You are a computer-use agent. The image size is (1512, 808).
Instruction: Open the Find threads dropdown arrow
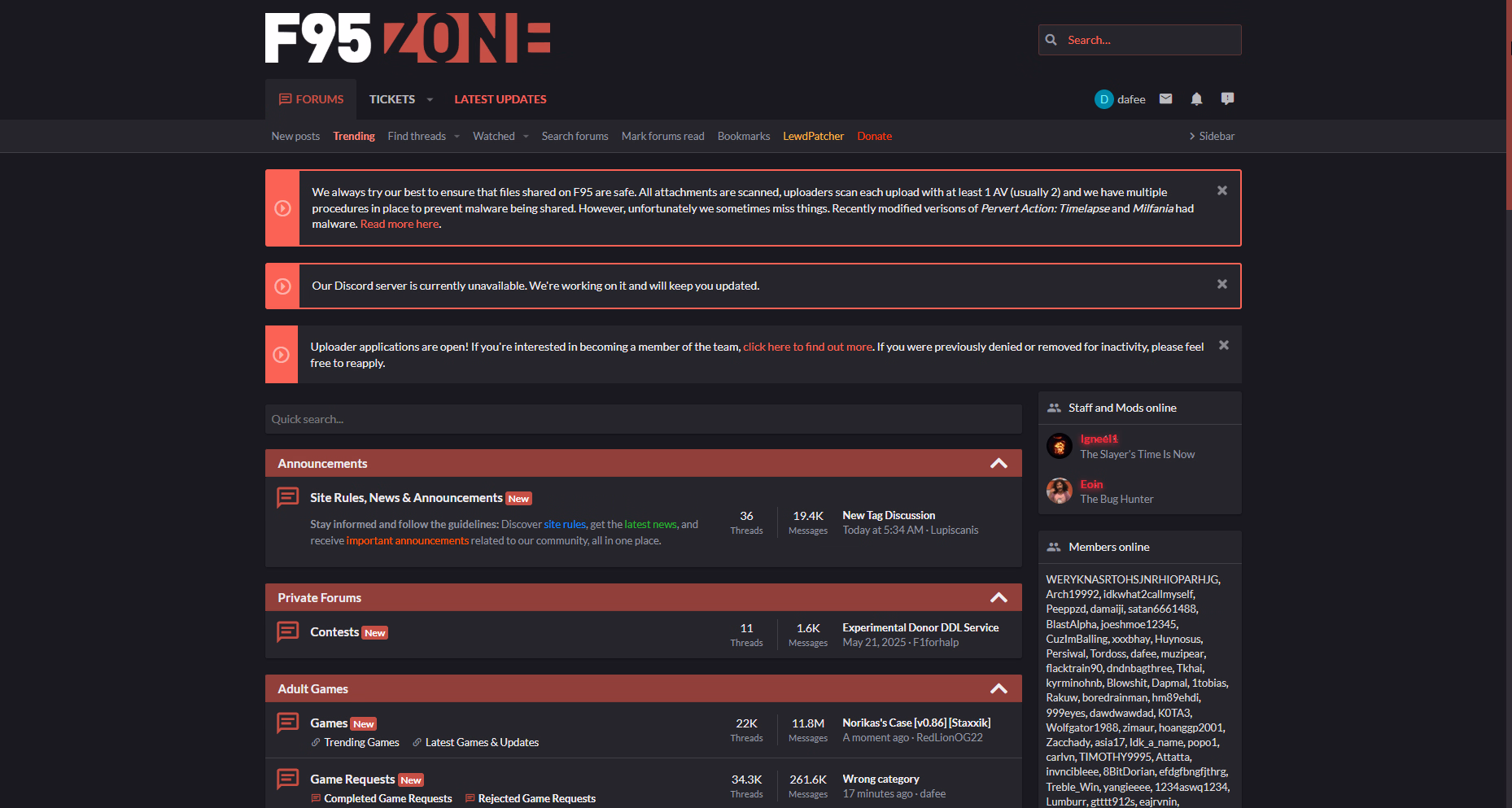tap(457, 137)
